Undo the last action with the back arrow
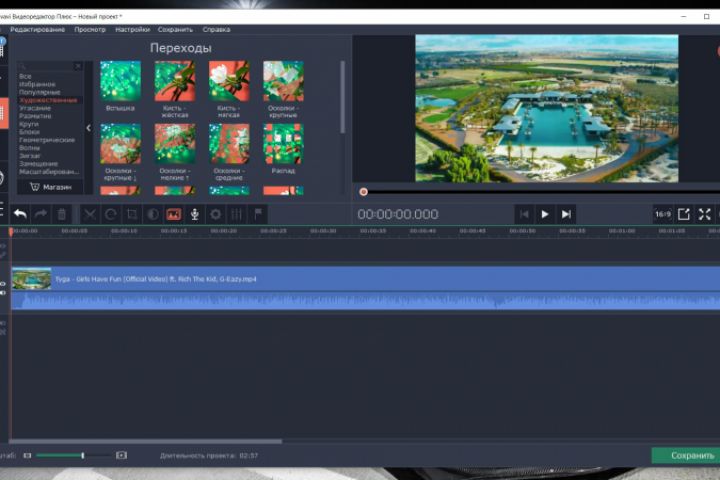This screenshot has width=720, height=480. [x=20, y=214]
